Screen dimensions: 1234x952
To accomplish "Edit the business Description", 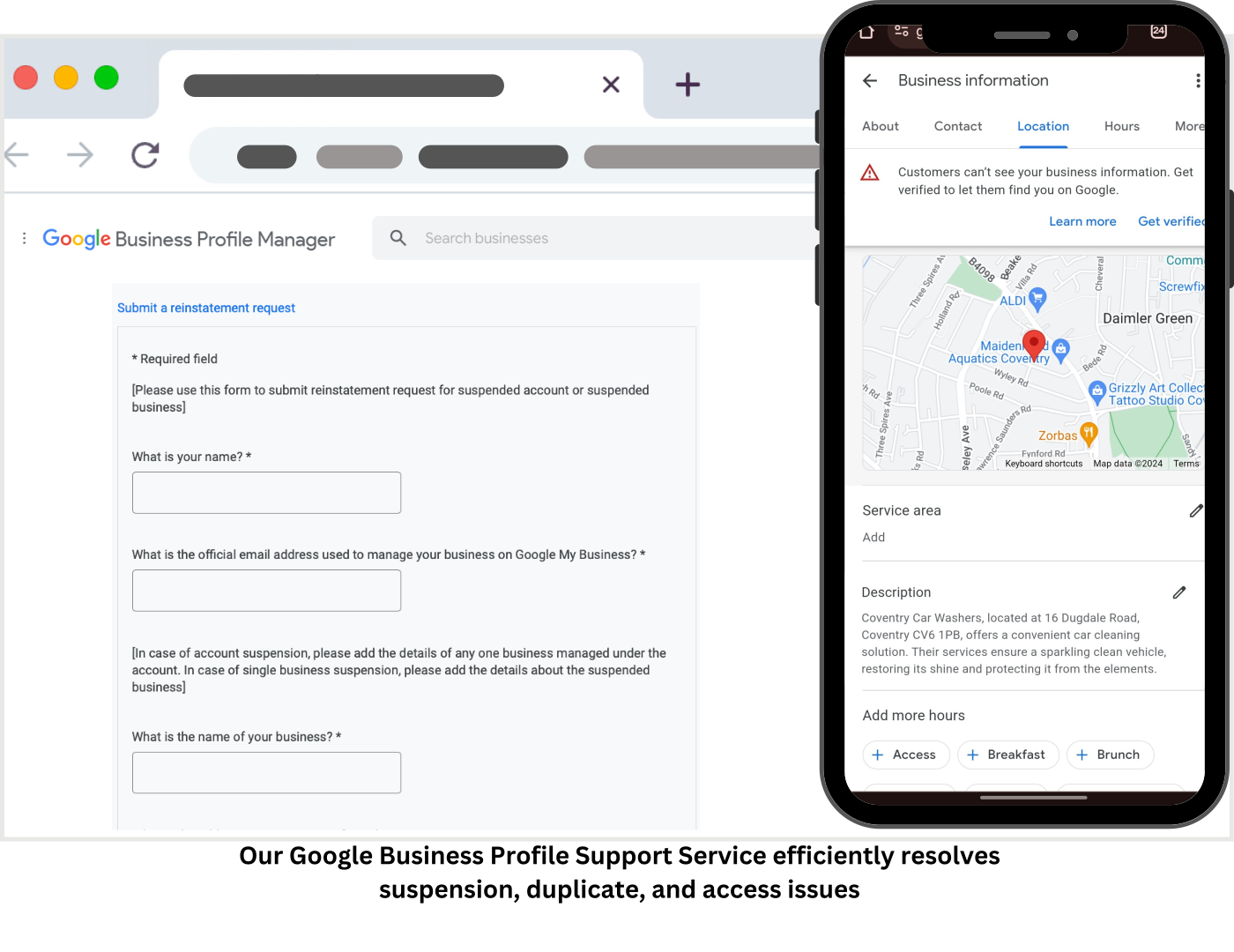I will (1179, 592).
